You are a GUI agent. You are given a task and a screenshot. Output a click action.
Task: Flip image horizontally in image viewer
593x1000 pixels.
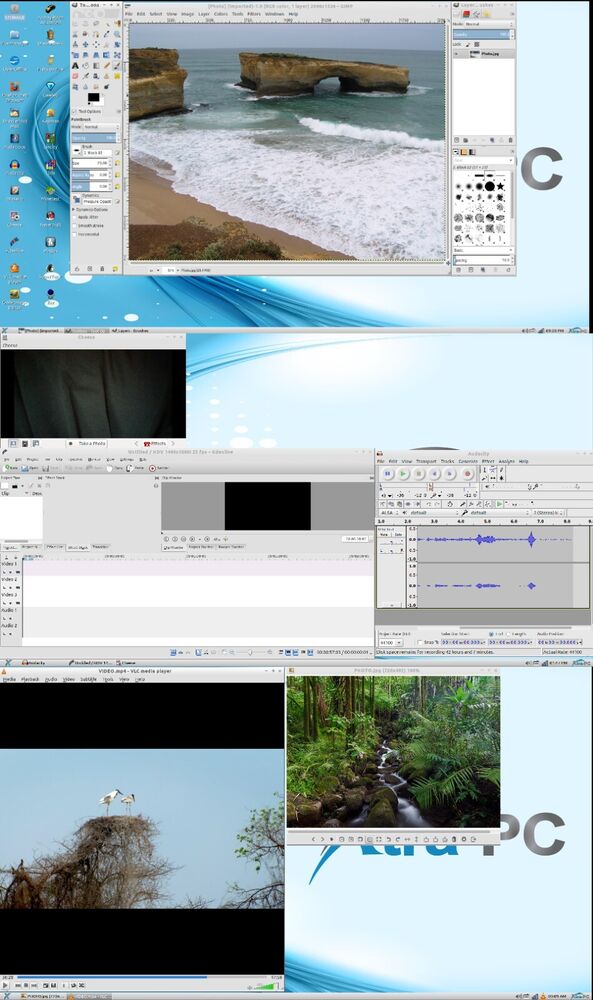click(407, 839)
